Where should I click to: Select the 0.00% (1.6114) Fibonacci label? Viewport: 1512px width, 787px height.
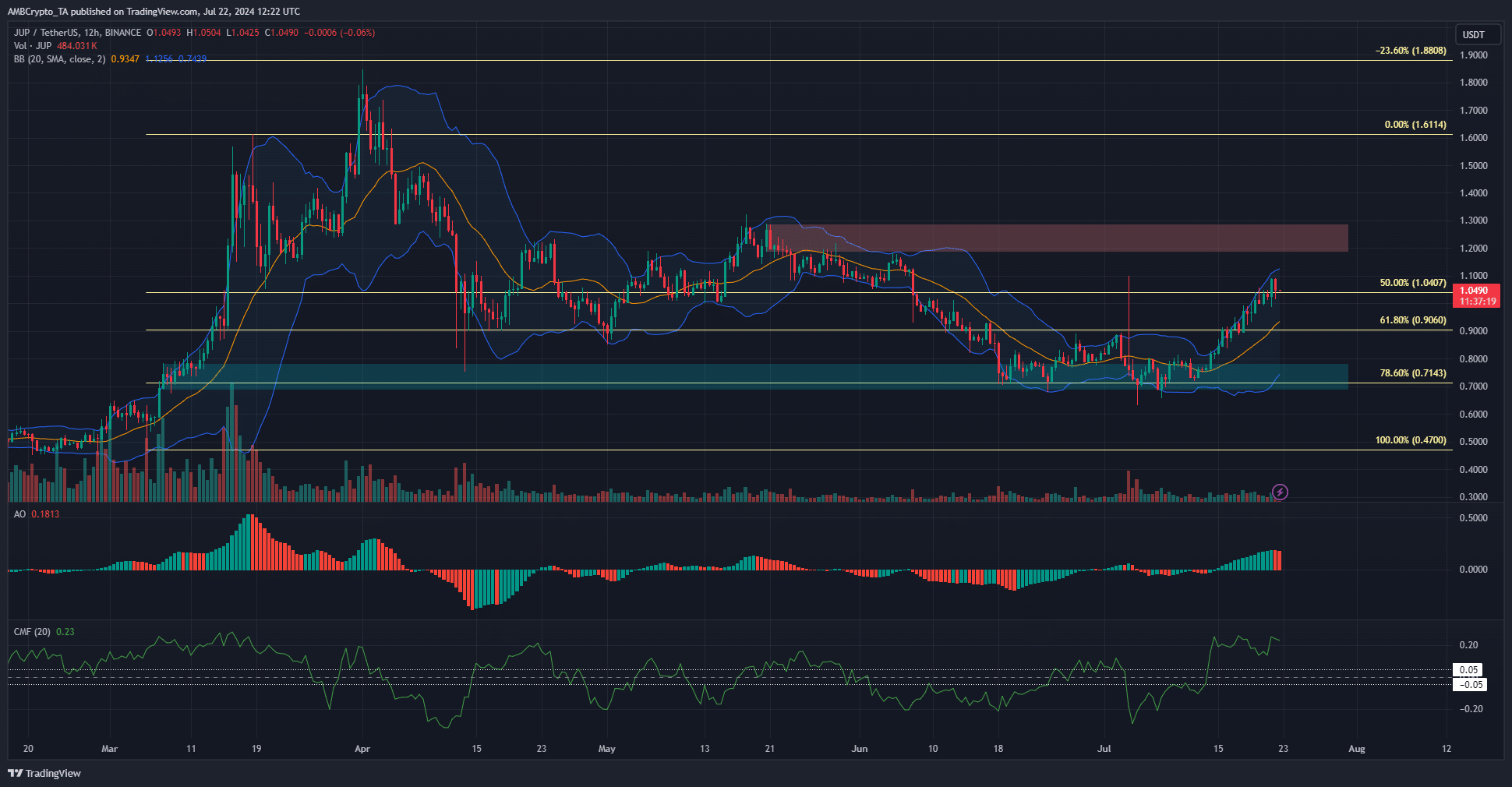[1415, 125]
